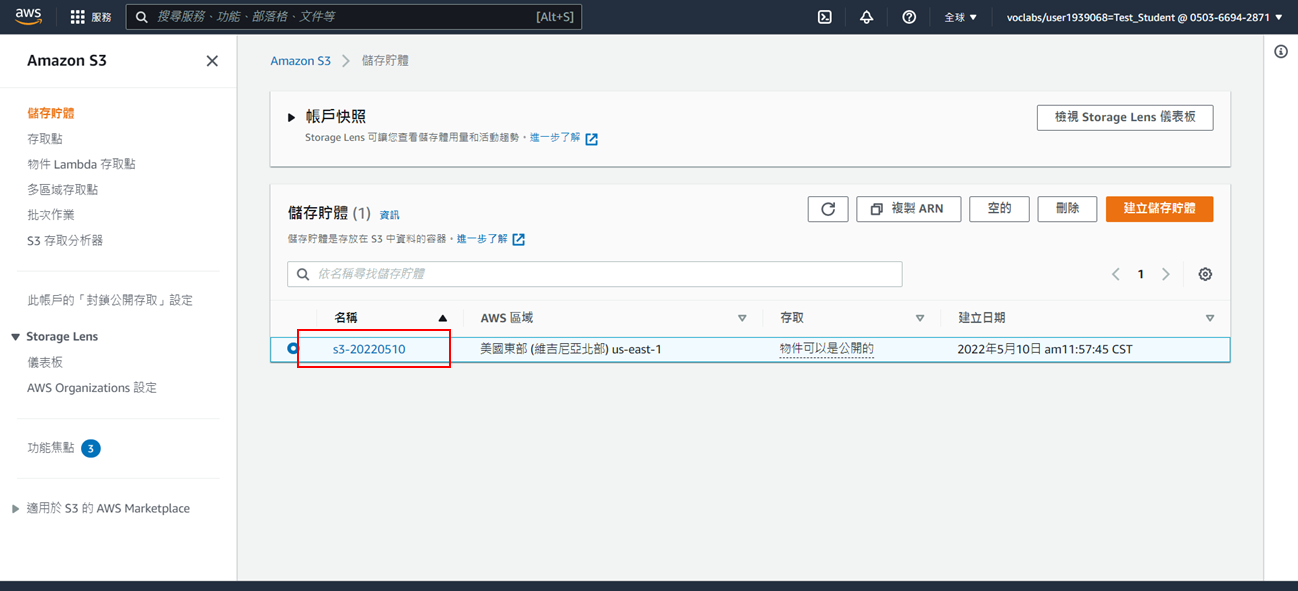Click the 物件可以是公開的 access text
1298x591 pixels.
(x=827, y=349)
